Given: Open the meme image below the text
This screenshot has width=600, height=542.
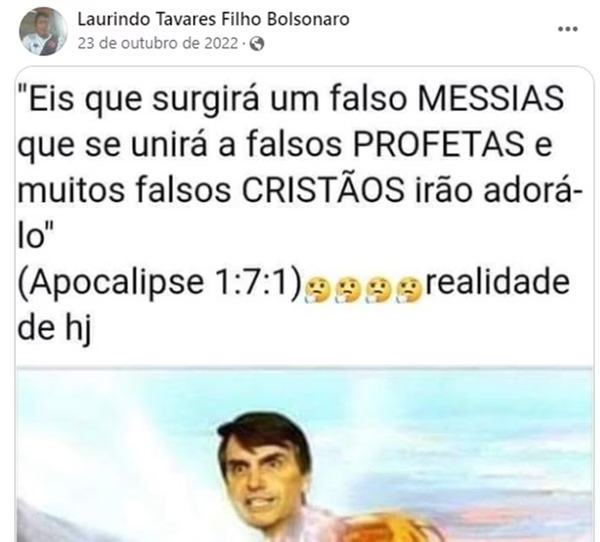Looking at the screenshot, I should coord(304,454).
